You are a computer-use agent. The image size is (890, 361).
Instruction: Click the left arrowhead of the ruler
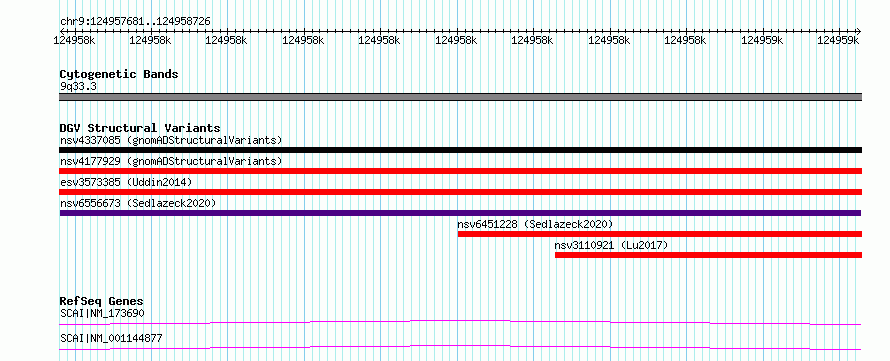62,31
